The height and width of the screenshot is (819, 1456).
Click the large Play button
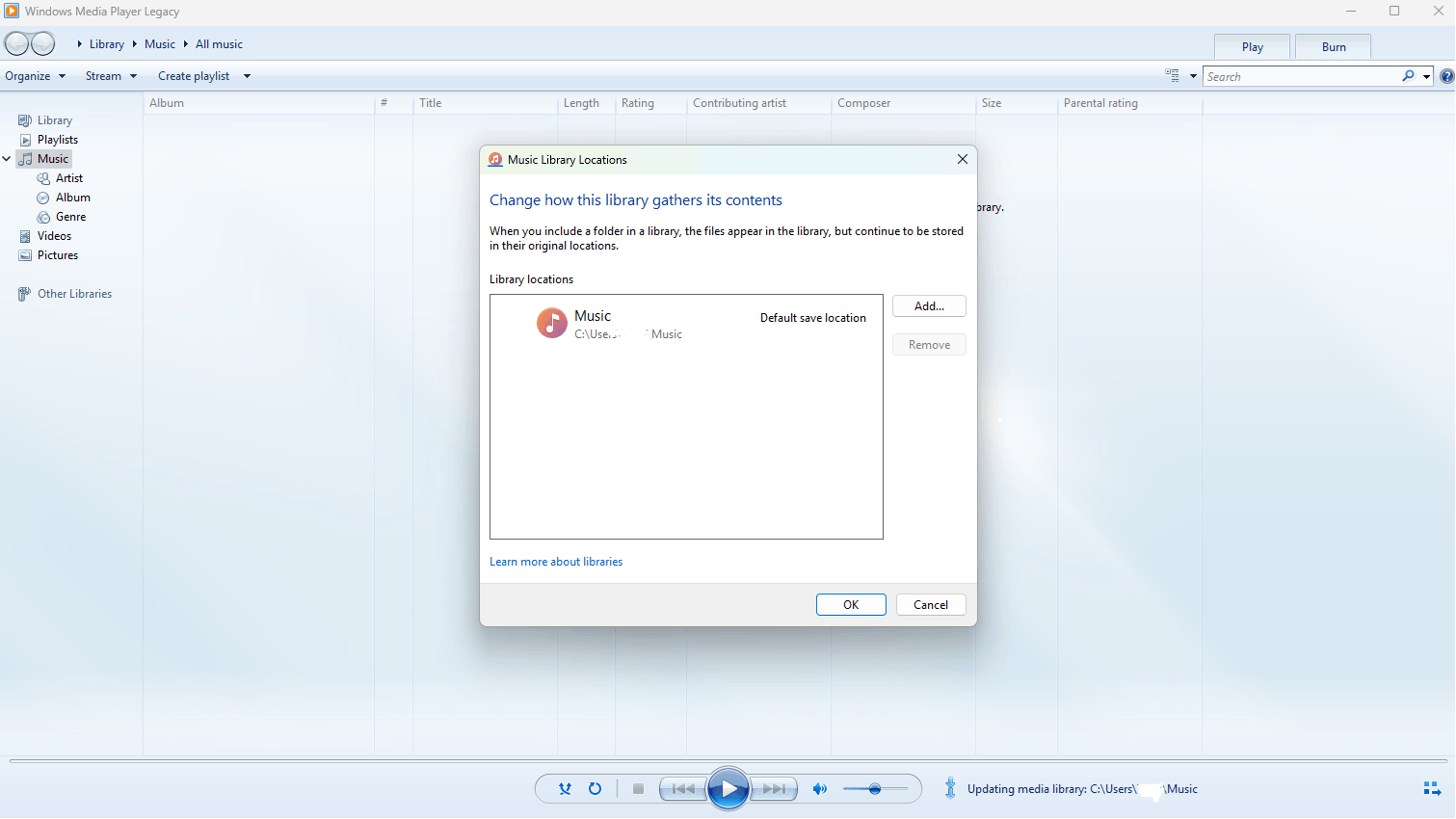pos(728,789)
